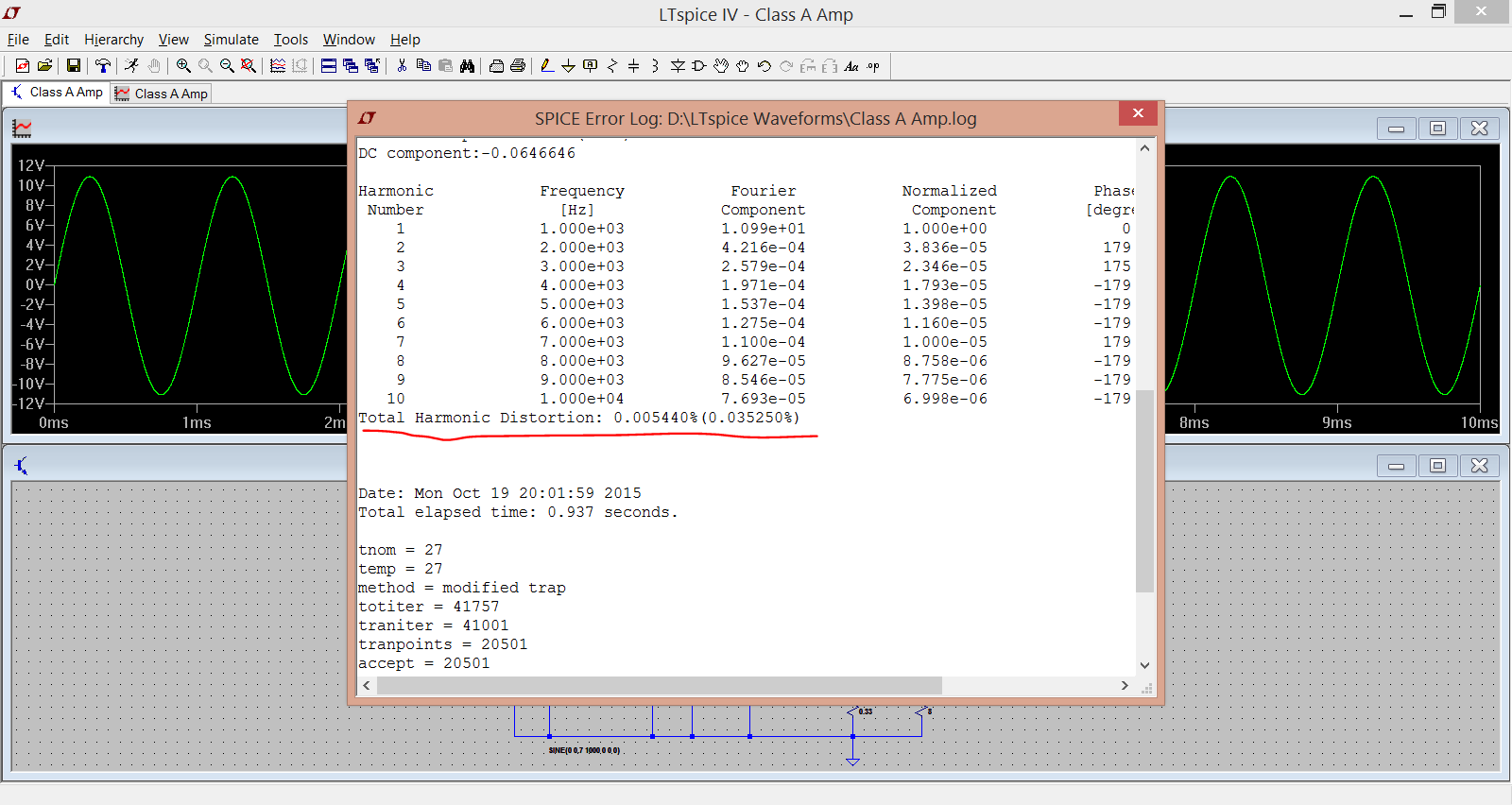Place an Inductor from the toolbar
The width and height of the screenshot is (1512, 805).
[655, 65]
